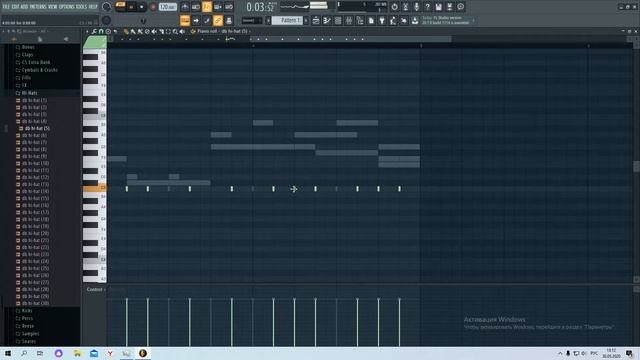The image size is (640, 360).
Task: Open the snap selector dropdown left of Pattern 1
Action: click(252, 20)
